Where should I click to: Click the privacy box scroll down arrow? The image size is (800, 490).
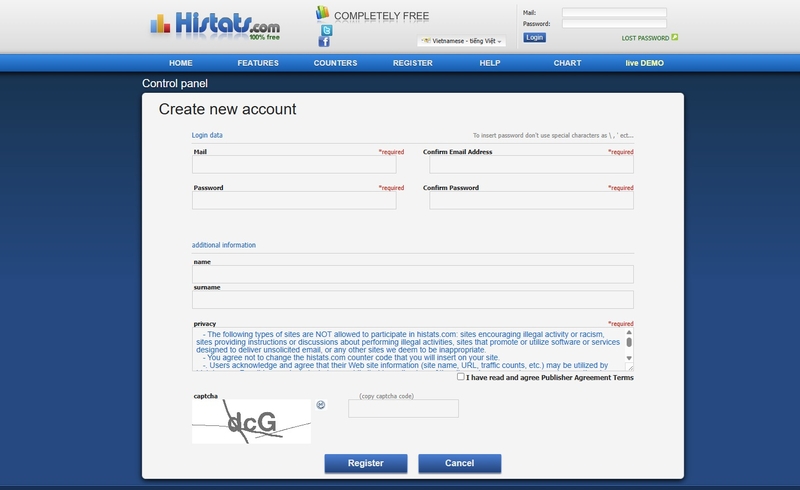coord(629,358)
